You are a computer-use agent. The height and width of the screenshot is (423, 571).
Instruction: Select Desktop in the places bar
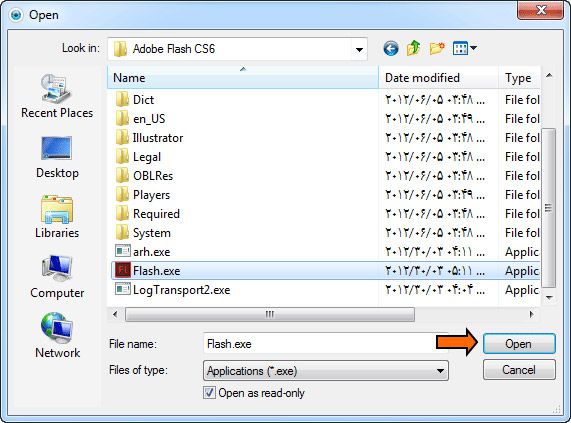click(x=57, y=158)
